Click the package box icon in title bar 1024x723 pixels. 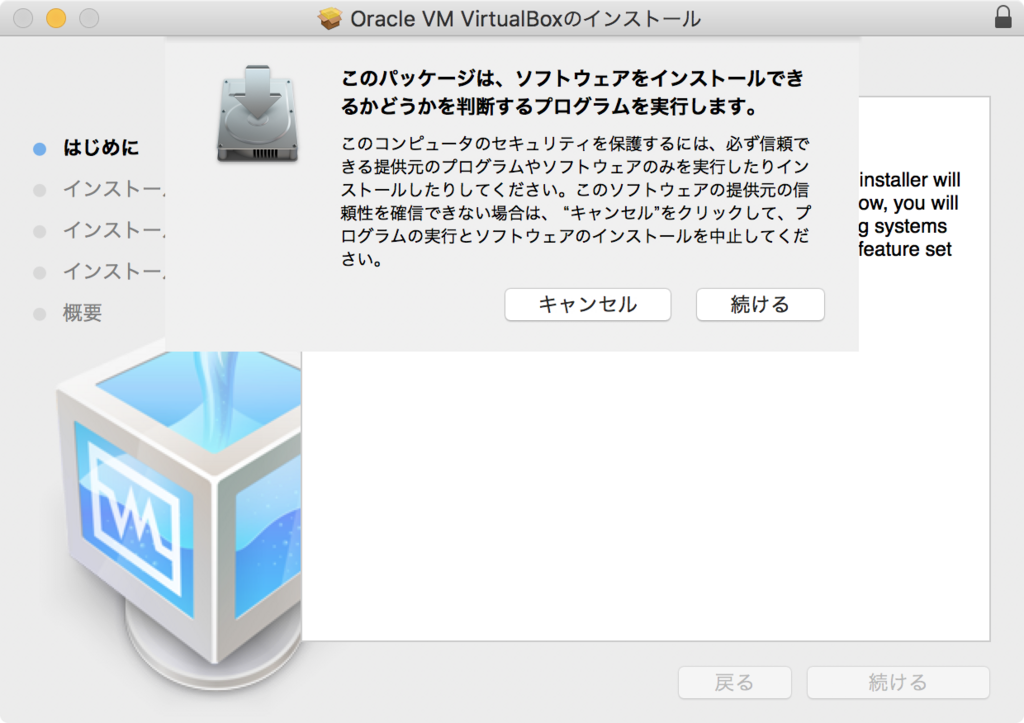[330, 18]
